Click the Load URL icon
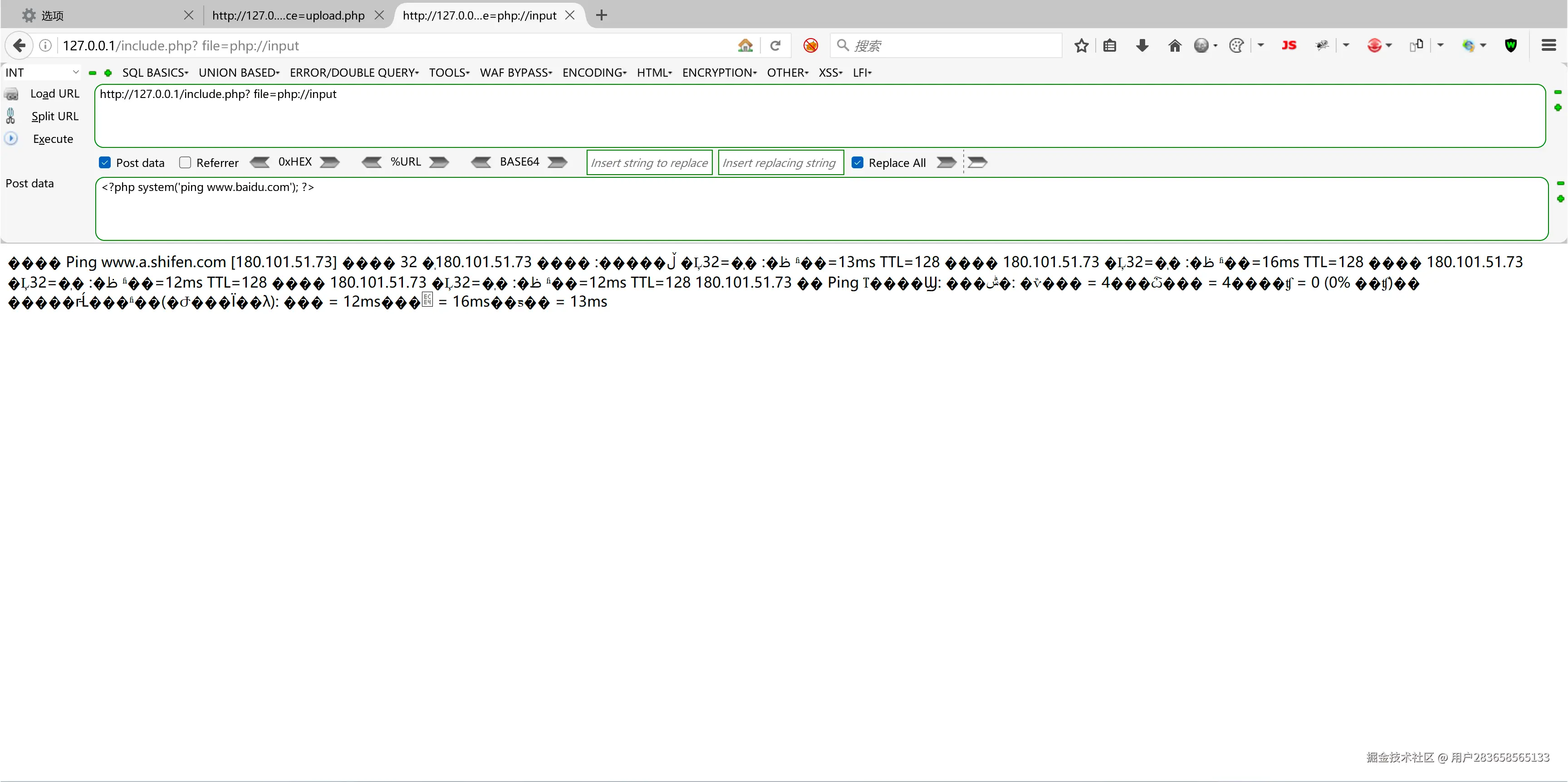Image resolution: width=1568 pixels, height=782 pixels. [11, 94]
